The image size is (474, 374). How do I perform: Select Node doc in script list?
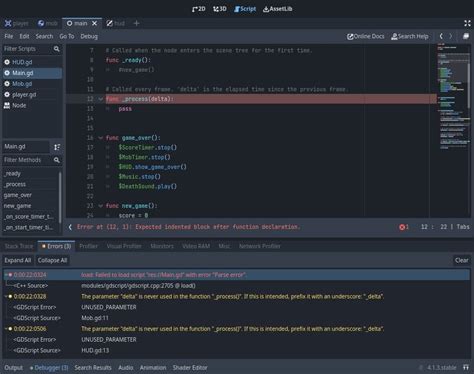[x=32, y=105]
